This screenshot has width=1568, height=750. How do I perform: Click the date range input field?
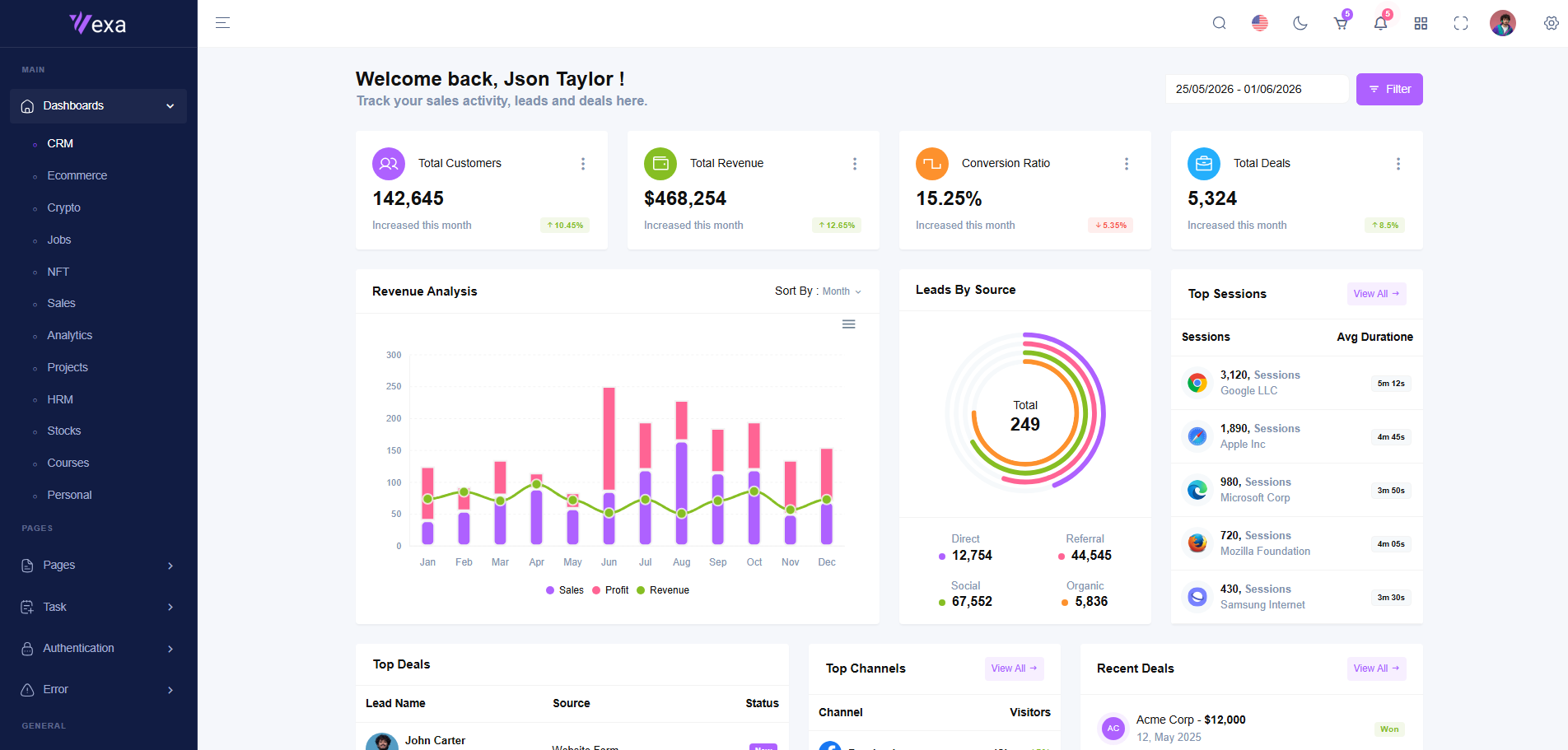click(1257, 89)
